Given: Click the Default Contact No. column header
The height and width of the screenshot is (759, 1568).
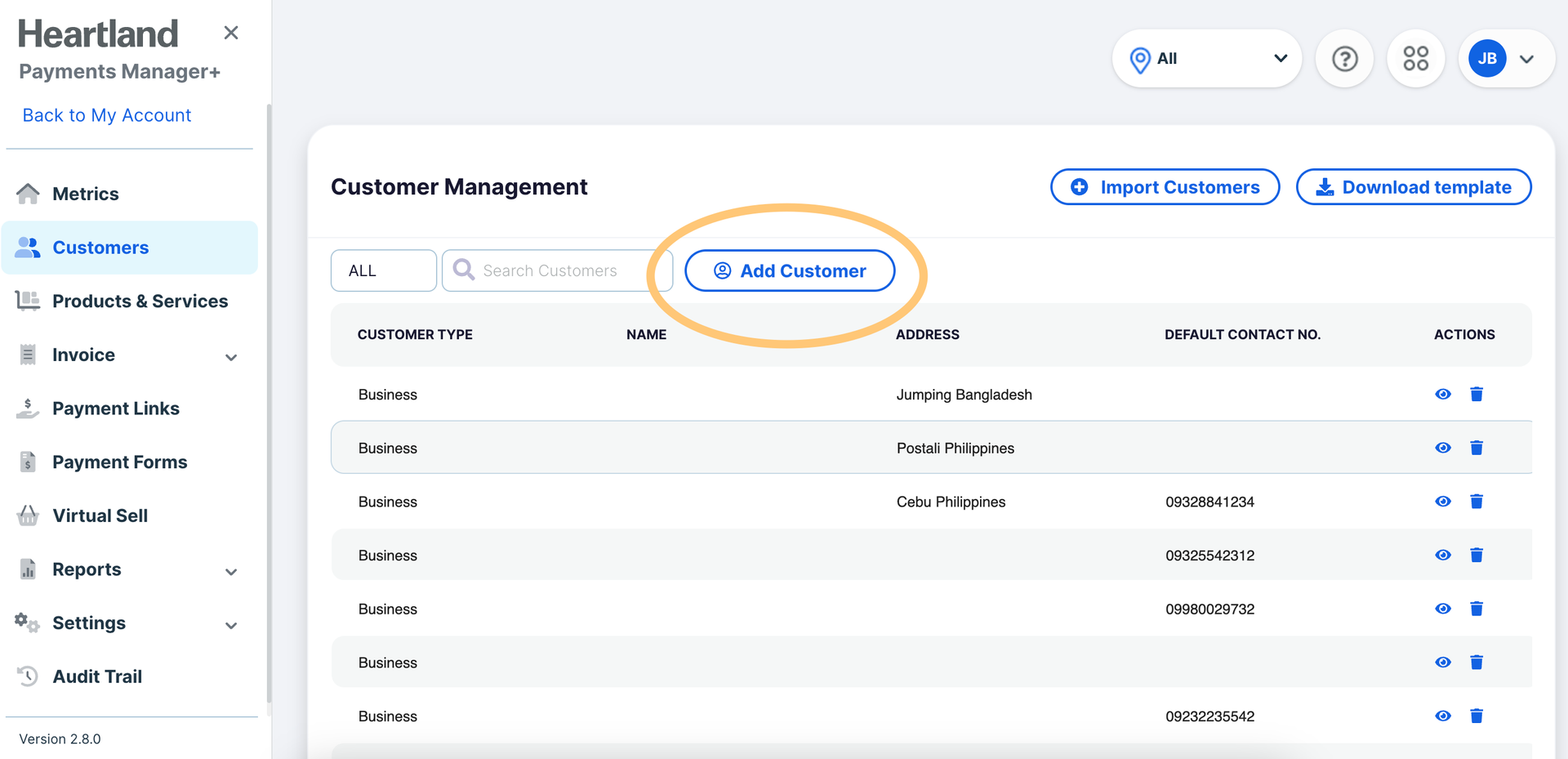Looking at the screenshot, I should [1242, 334].
